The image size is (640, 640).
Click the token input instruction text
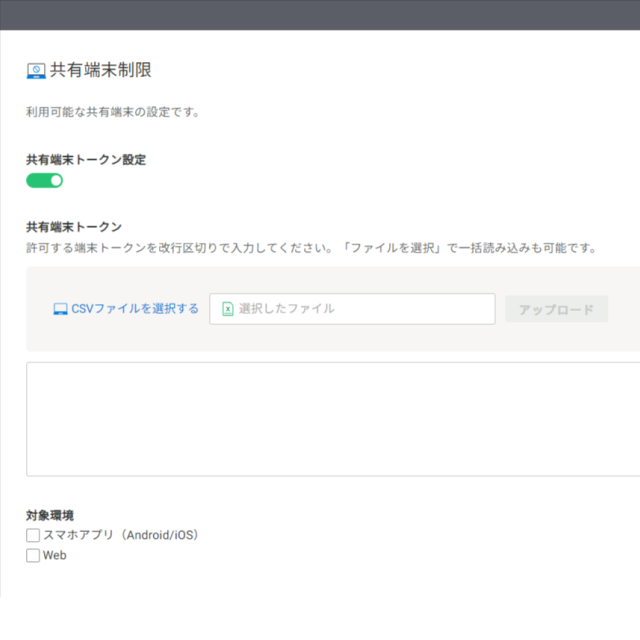coord(310,247)
